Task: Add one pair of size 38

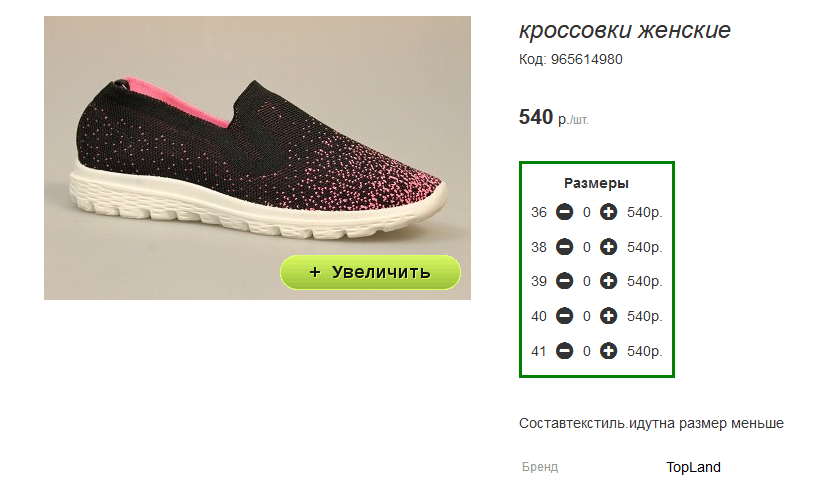Action: click(x=608, y=247)
